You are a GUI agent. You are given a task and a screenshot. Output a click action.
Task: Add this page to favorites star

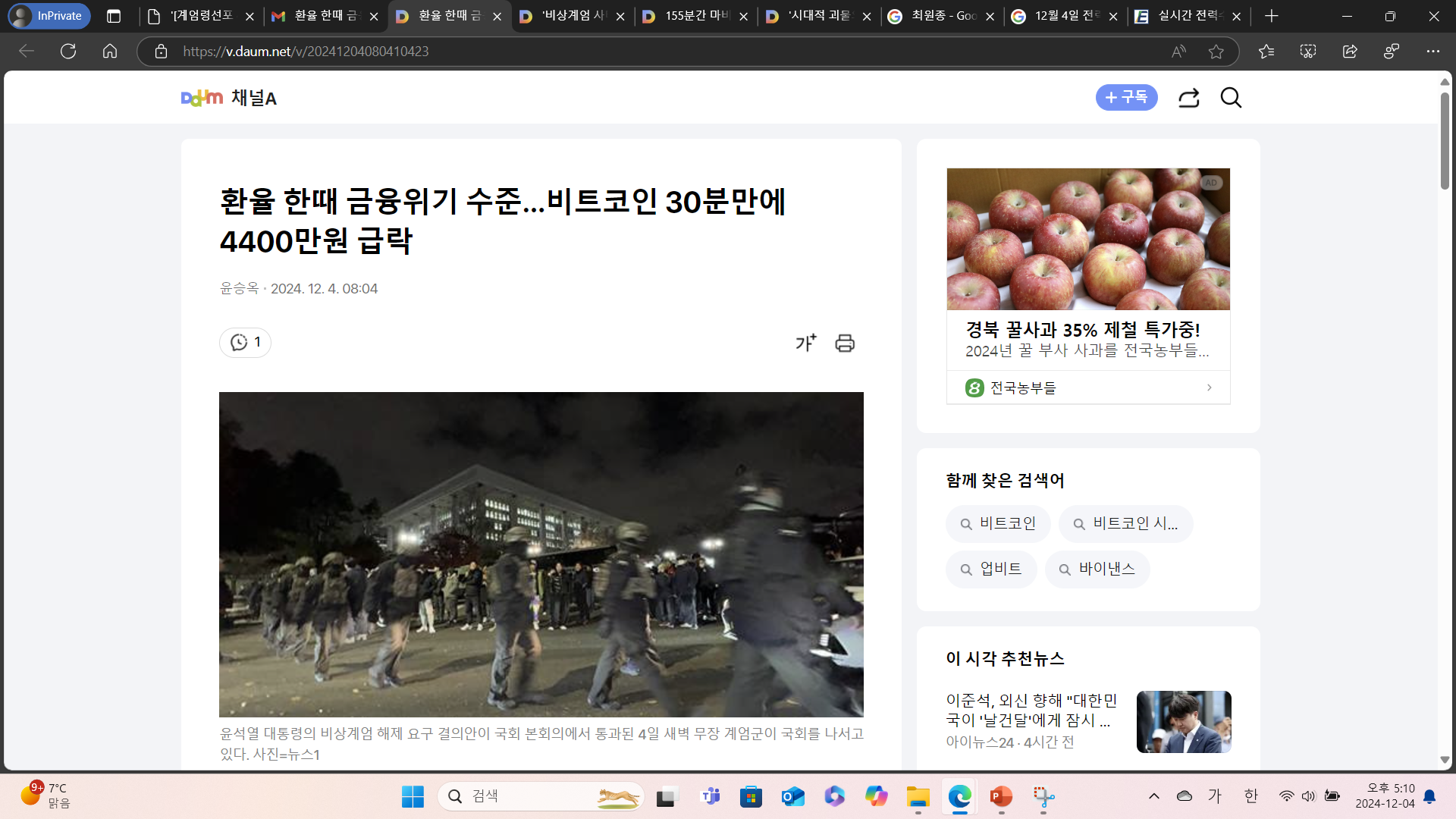click(x=1216, y=51)
